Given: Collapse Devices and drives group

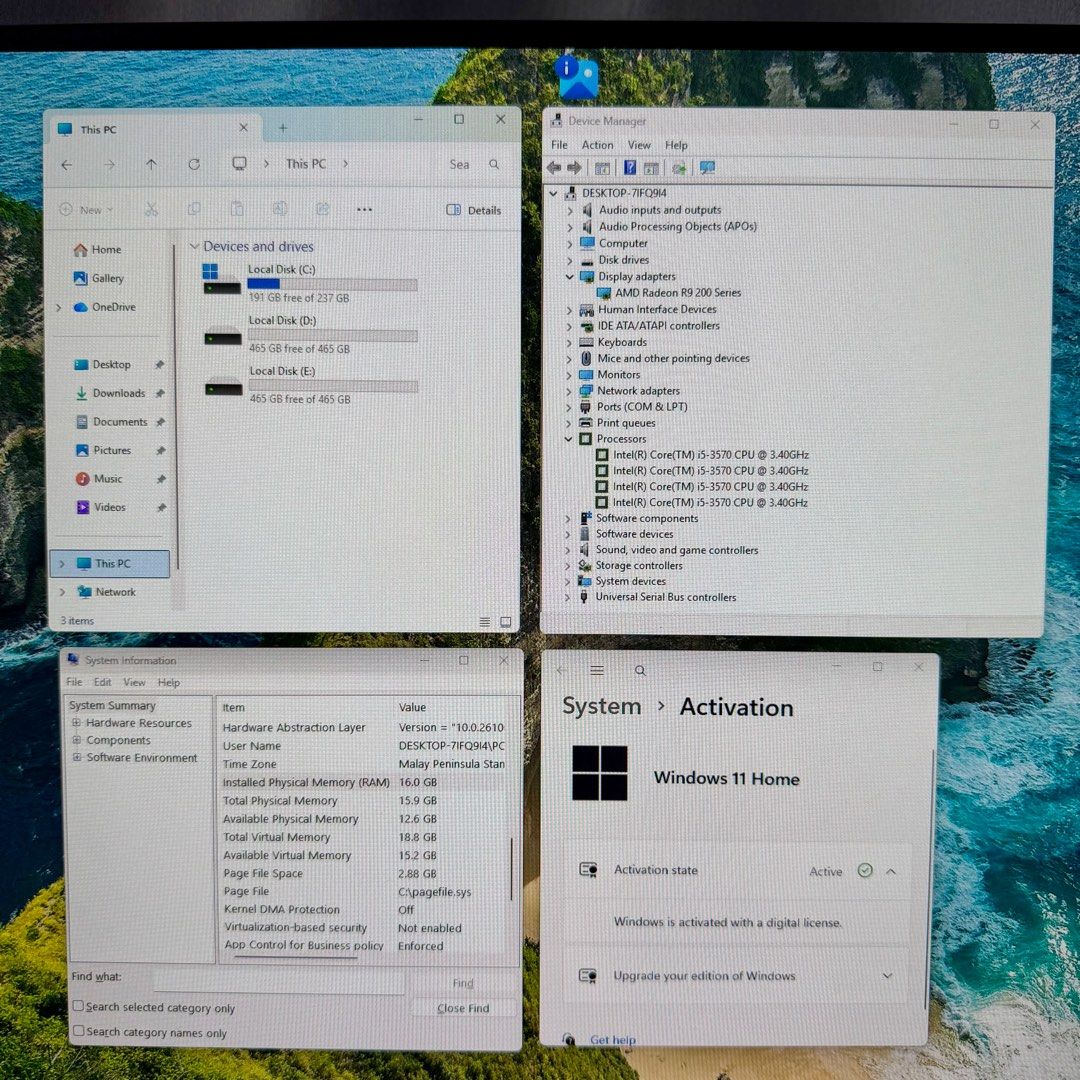Looking at the screenshot, I should pyautogui.click(x=194, y=246).
